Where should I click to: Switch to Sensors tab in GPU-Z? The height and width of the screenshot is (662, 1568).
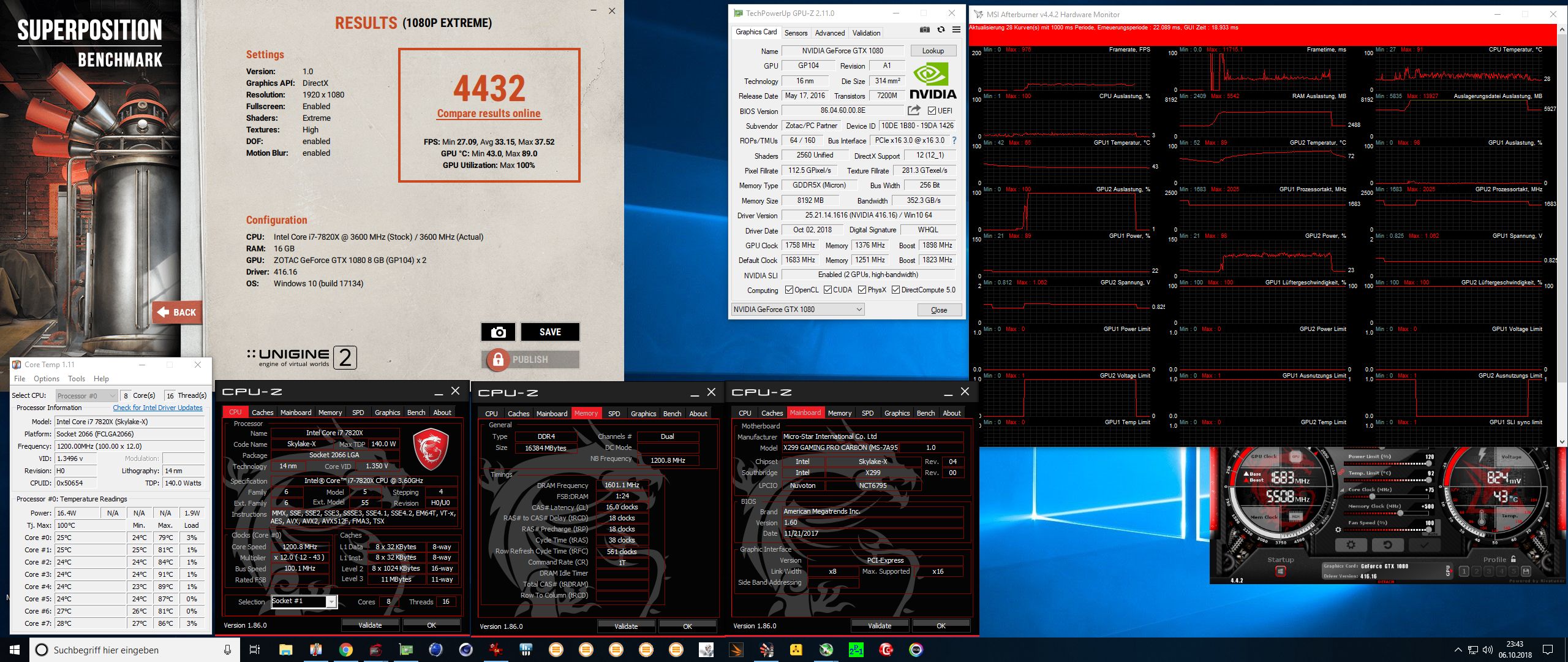tap(796, 33)
